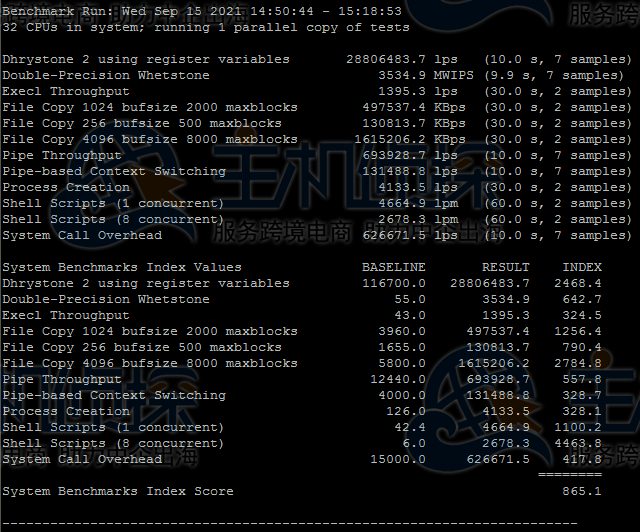Select the System Benchmarks Index Score label
The height and width of the screenshot is (532, 640).
(x=118, y=491)
